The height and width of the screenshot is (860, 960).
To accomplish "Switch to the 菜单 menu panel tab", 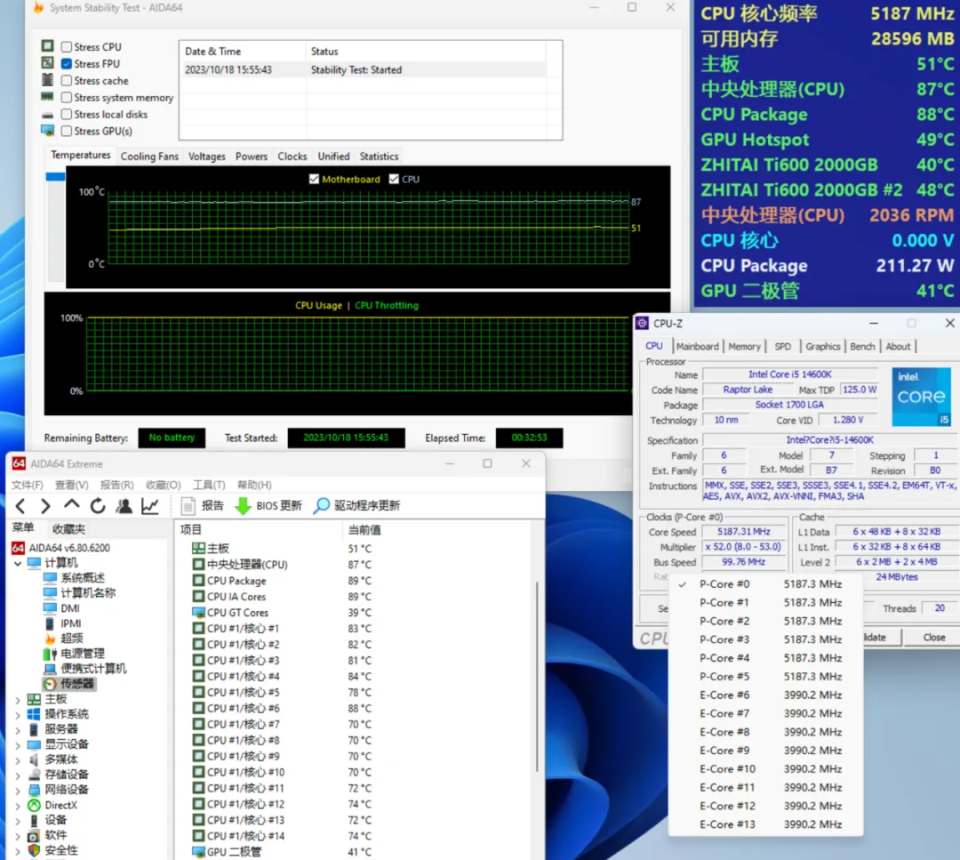I will [x=23, y=528].
